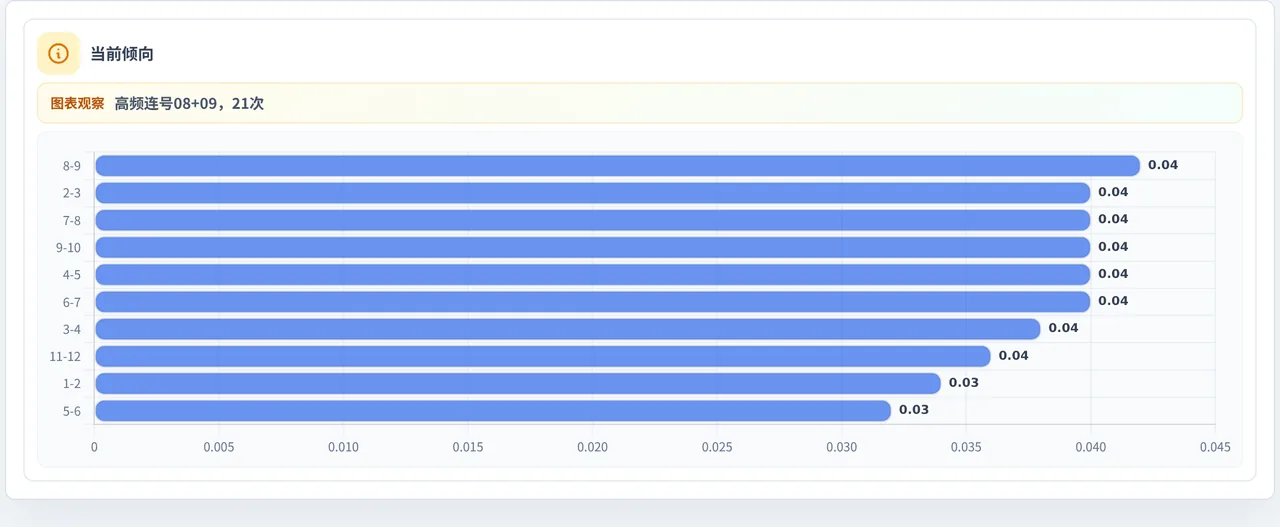
Task: Click the 11-12 y-axis category label
Action: click(x=65, y=356)
